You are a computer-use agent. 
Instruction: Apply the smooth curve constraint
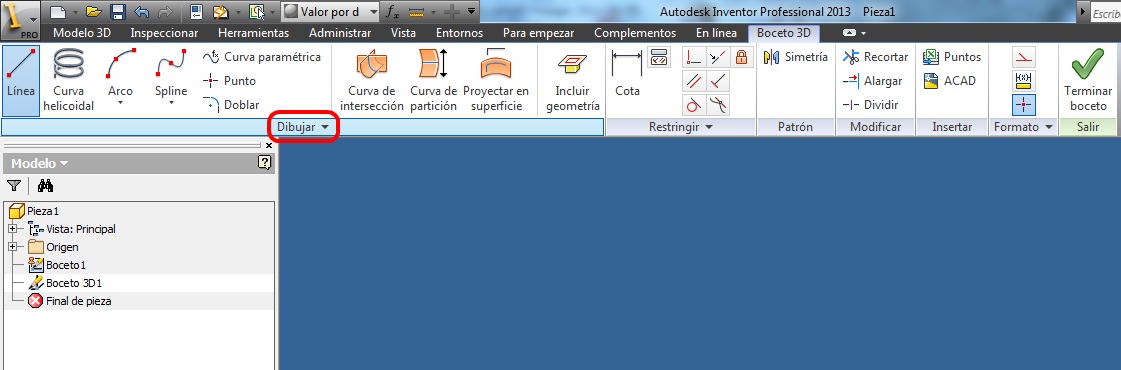point(717,105)
